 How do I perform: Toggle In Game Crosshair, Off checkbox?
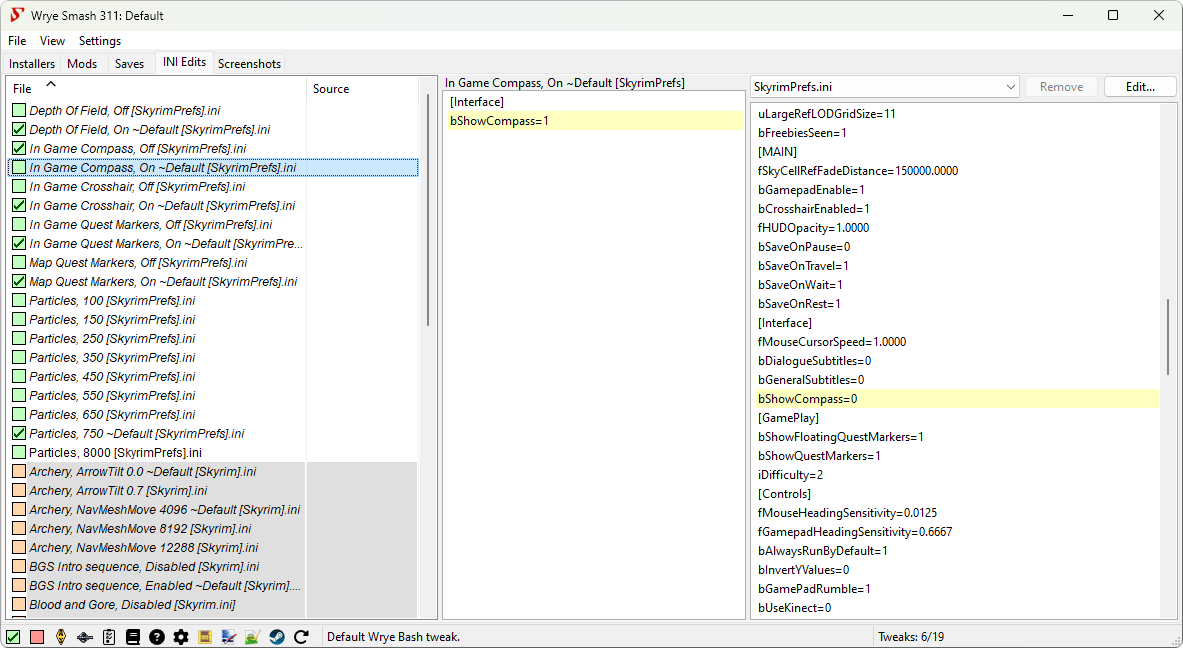coord(19,186)
